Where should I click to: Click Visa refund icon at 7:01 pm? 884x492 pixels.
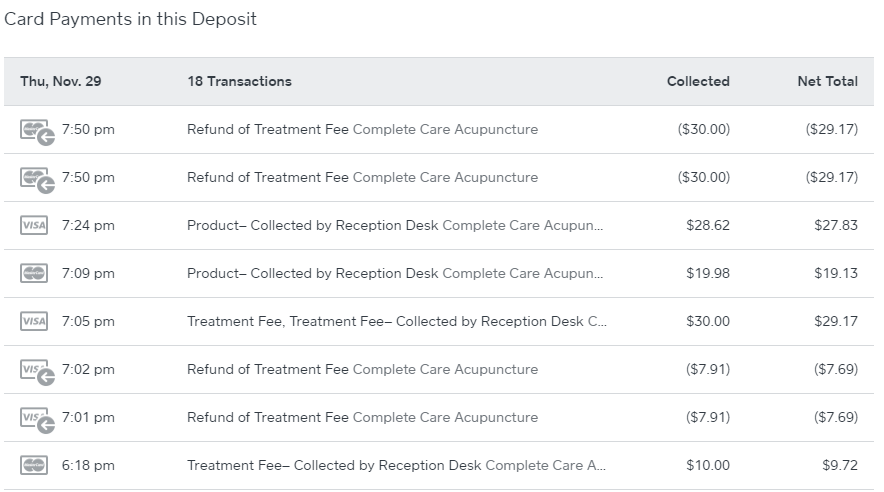coord(36,419)
